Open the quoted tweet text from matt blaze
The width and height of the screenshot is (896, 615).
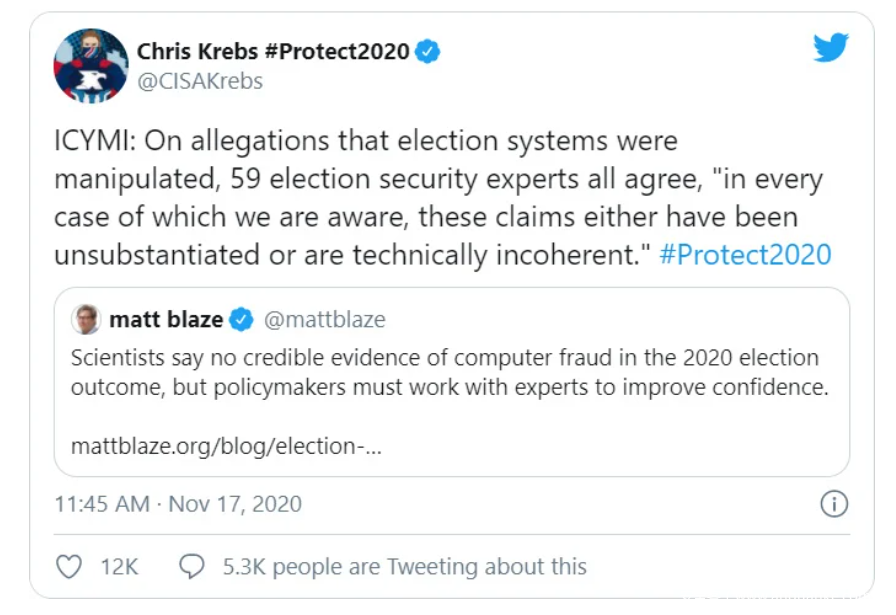point(449,372)
